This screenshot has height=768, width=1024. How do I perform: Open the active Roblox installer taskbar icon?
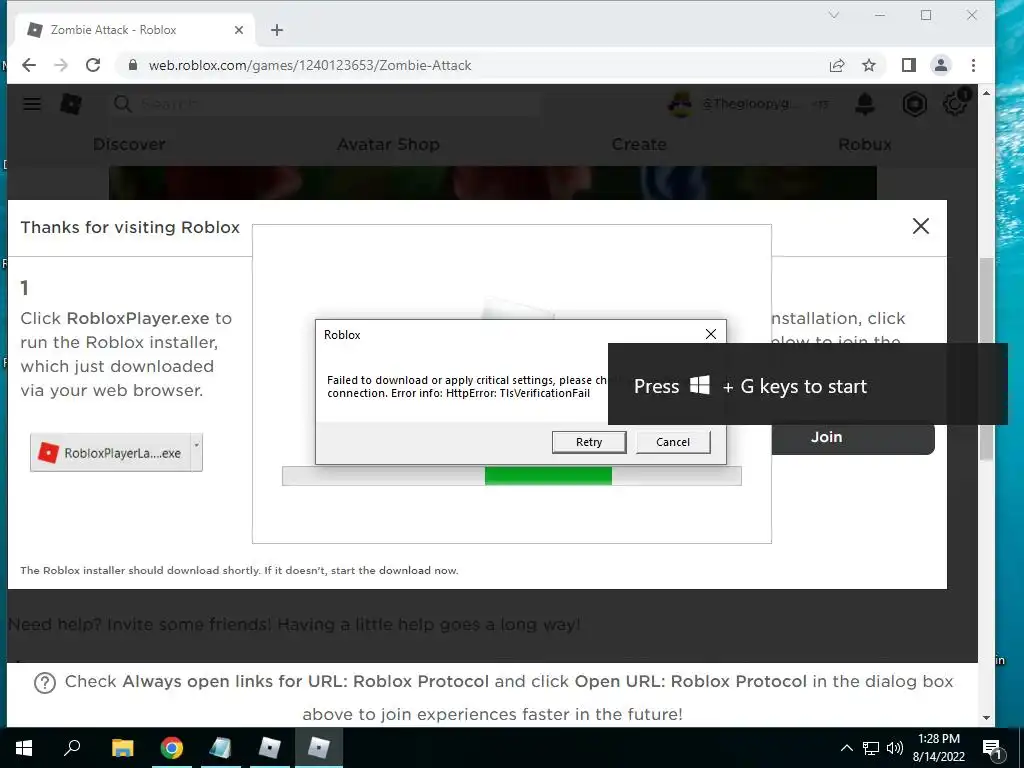tap(319, 748)
